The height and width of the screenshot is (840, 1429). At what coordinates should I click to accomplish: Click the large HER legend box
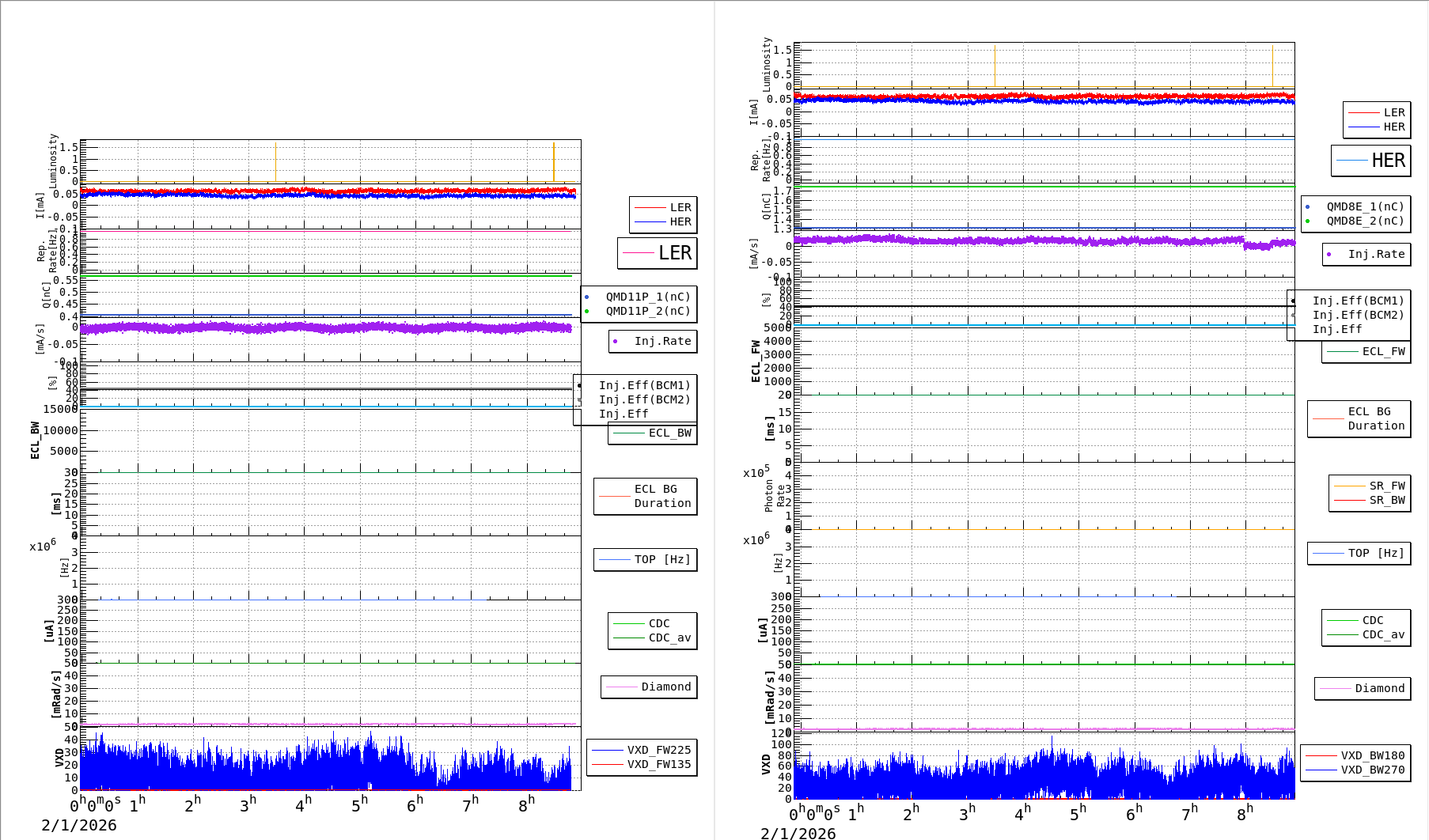tap(1370, 161)
